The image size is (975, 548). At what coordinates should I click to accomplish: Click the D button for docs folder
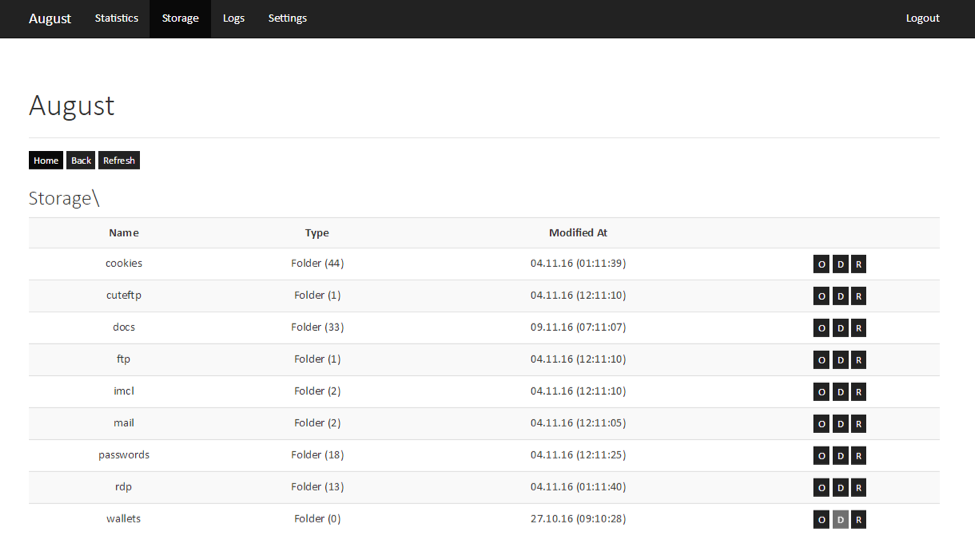click(840, 328)
